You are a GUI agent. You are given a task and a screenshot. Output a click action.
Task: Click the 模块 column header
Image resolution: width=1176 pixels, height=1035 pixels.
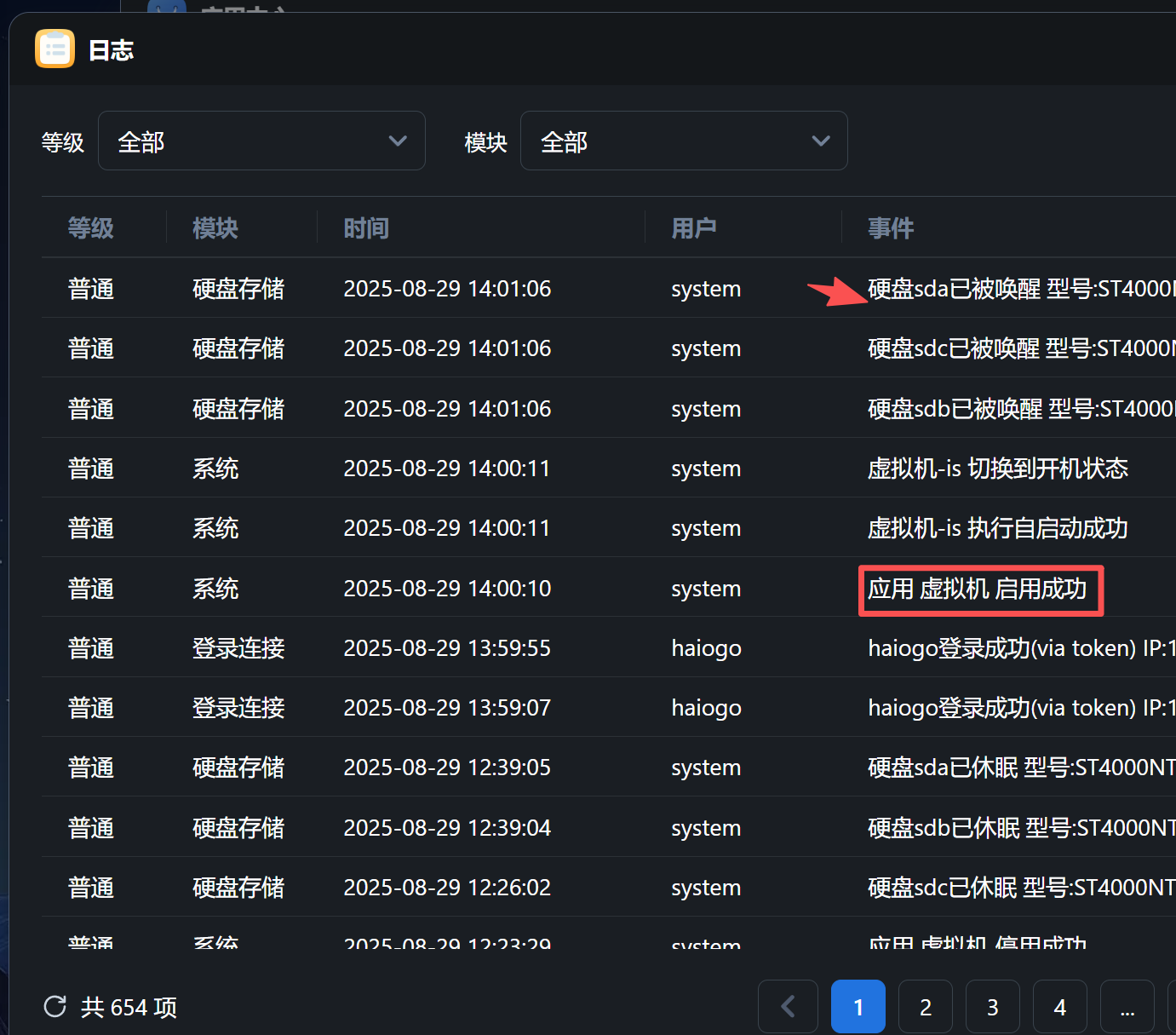215,228
